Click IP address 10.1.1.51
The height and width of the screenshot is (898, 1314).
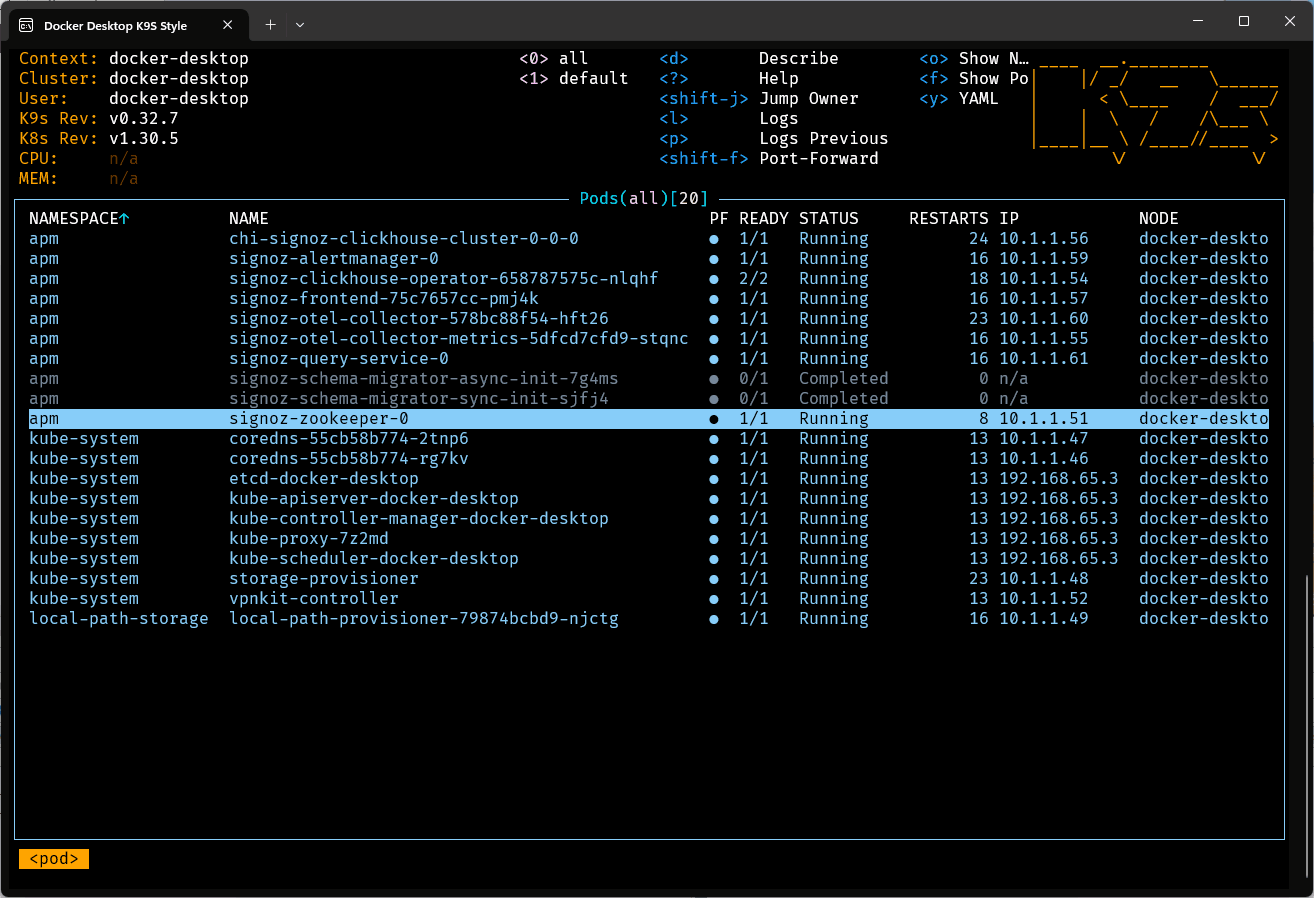(x=1044, y=418)
